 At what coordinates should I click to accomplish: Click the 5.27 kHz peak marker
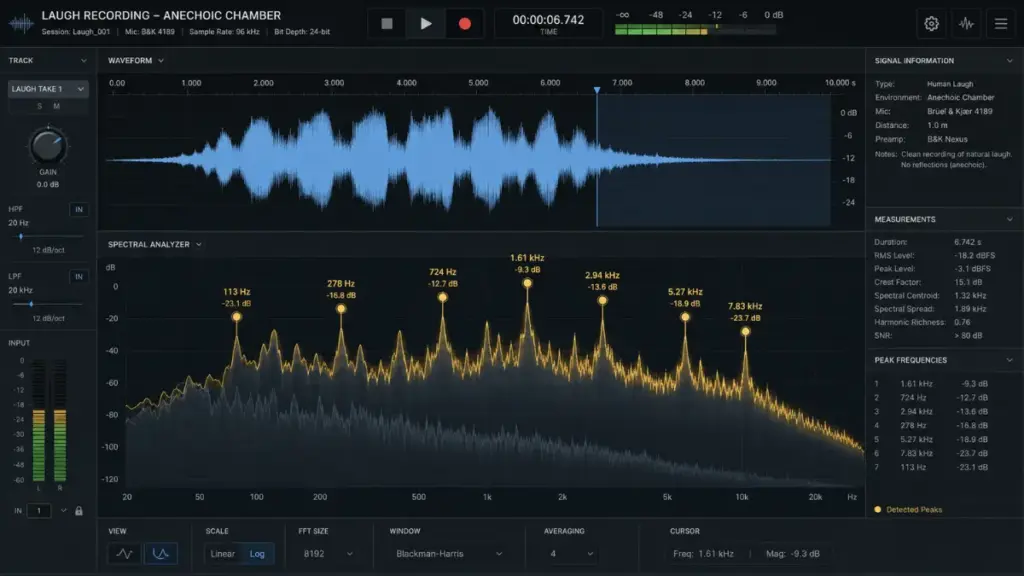pyautogui.click(x=685, y=317)
